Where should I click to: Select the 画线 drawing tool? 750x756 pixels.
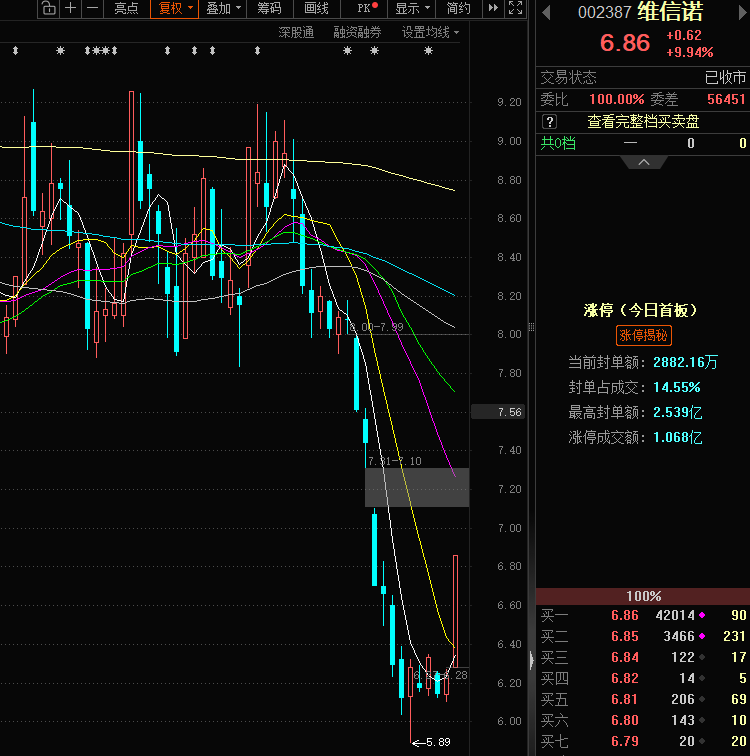[316, 8]
